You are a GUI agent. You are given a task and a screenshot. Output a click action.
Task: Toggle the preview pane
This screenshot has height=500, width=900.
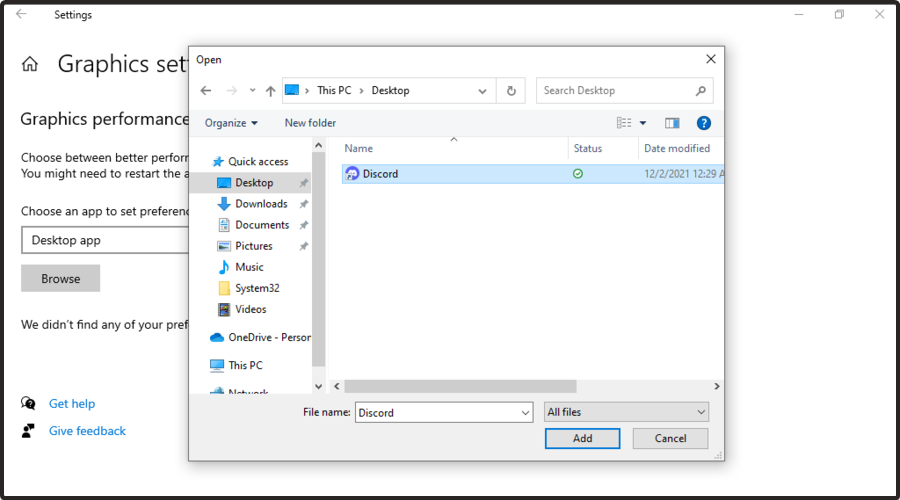pos(672,123)
